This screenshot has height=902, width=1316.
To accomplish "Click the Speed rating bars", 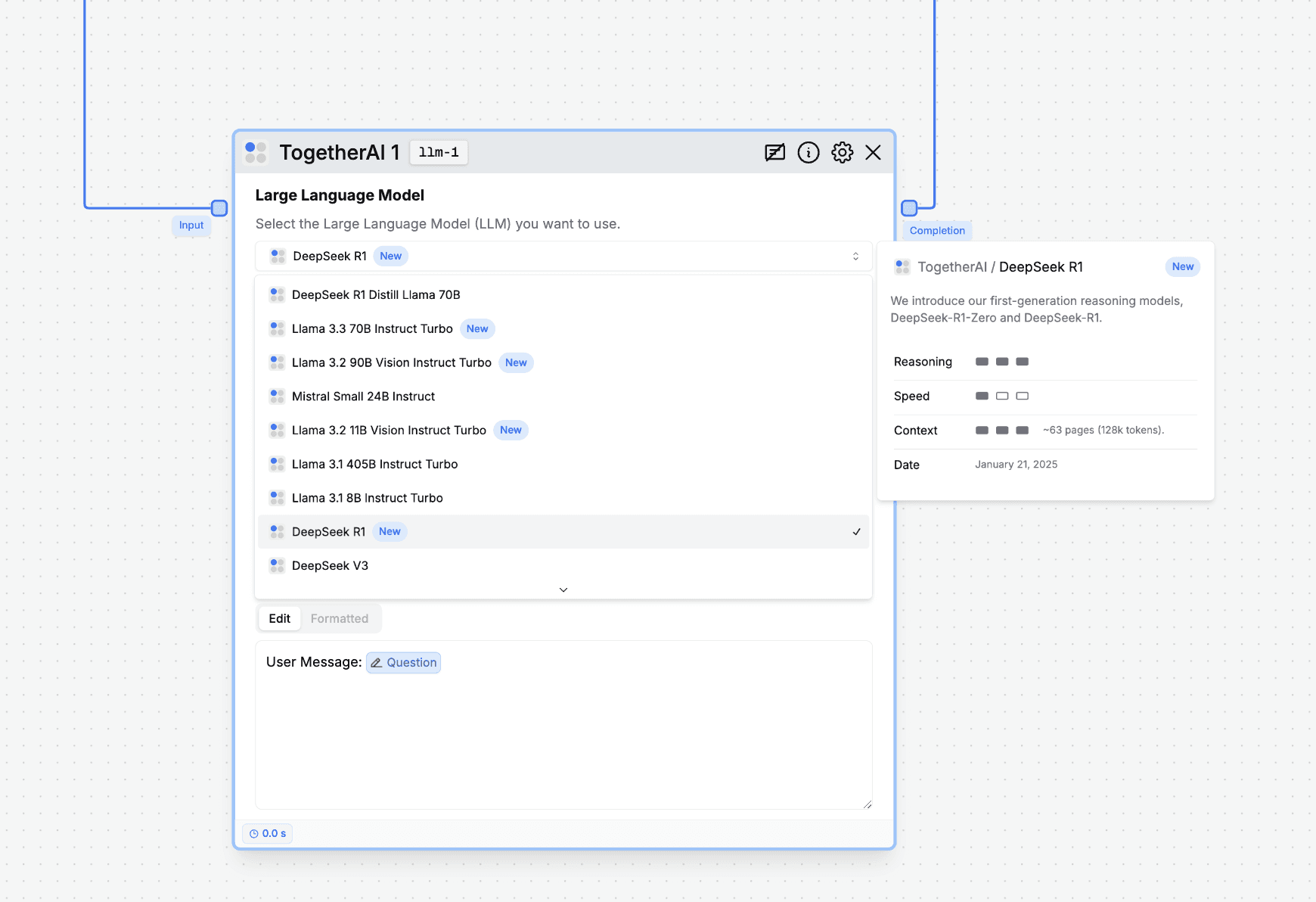I will 1002,396.
